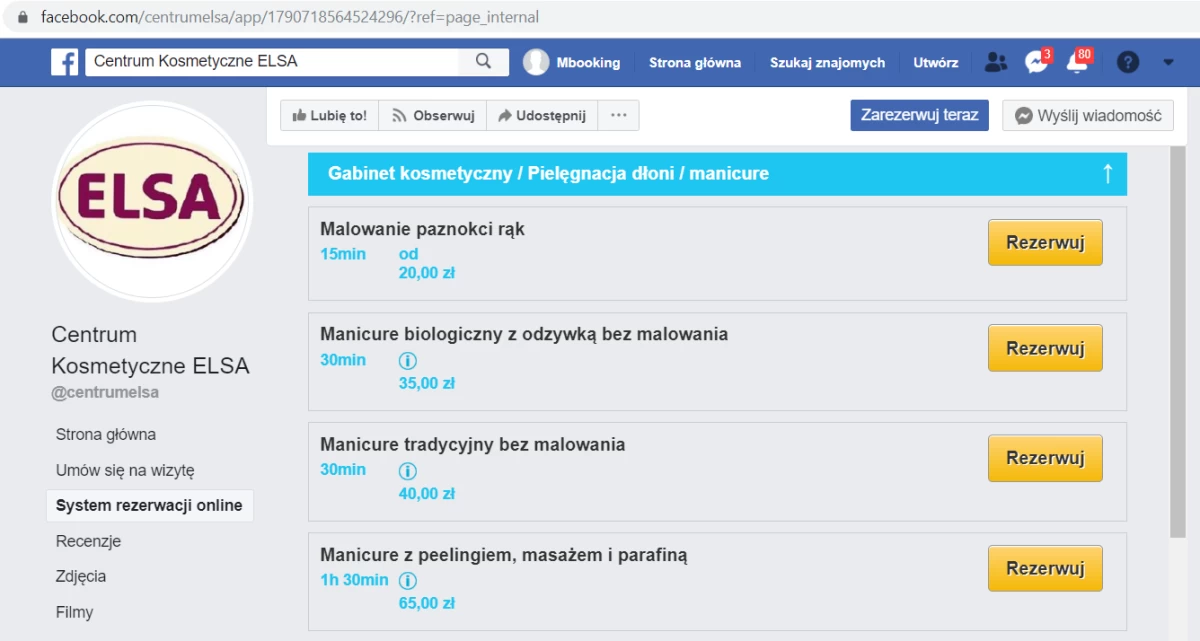Open the more options ellipsis button

point(618,115)
